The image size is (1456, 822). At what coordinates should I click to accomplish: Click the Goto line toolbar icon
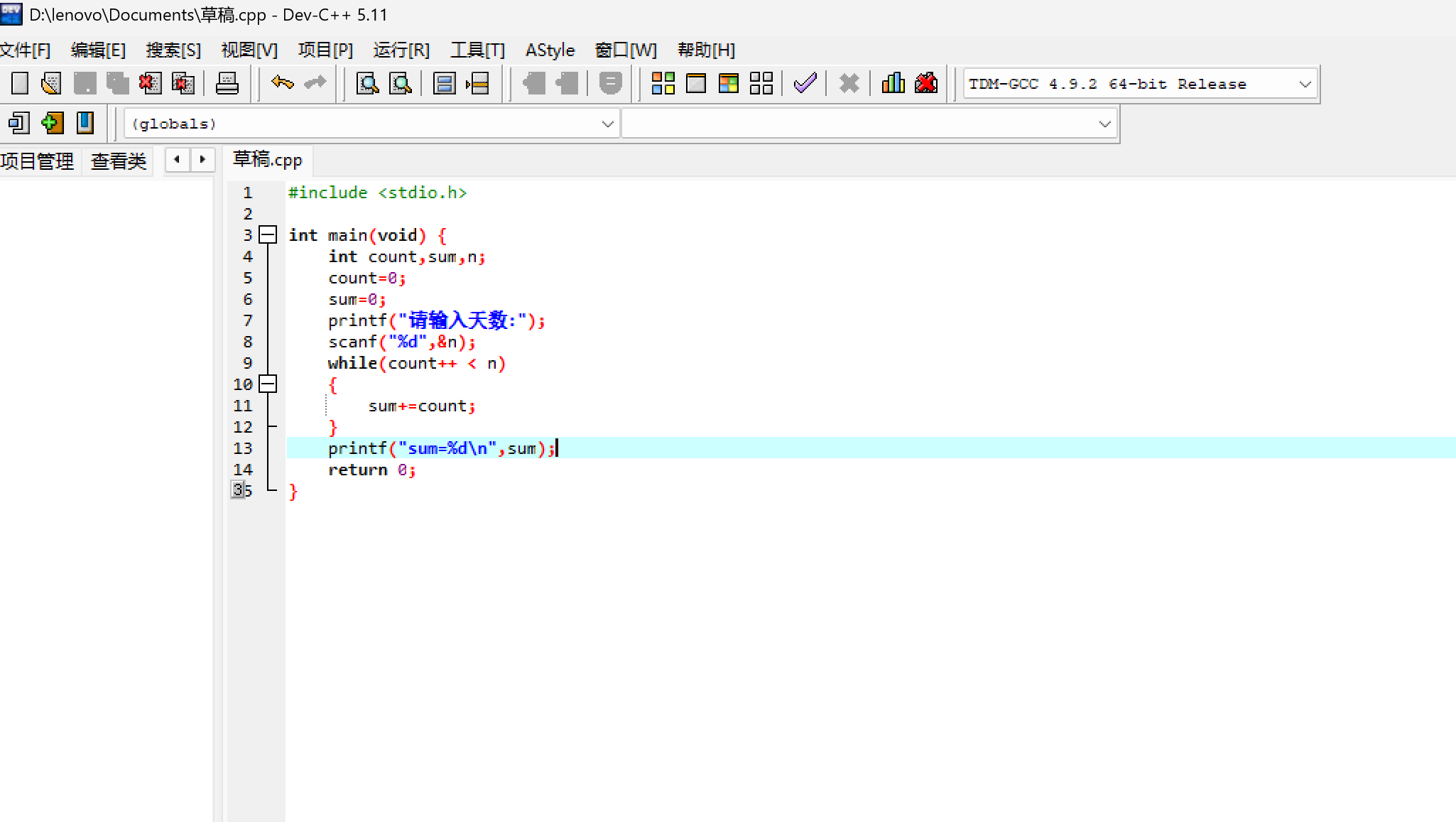478,84
